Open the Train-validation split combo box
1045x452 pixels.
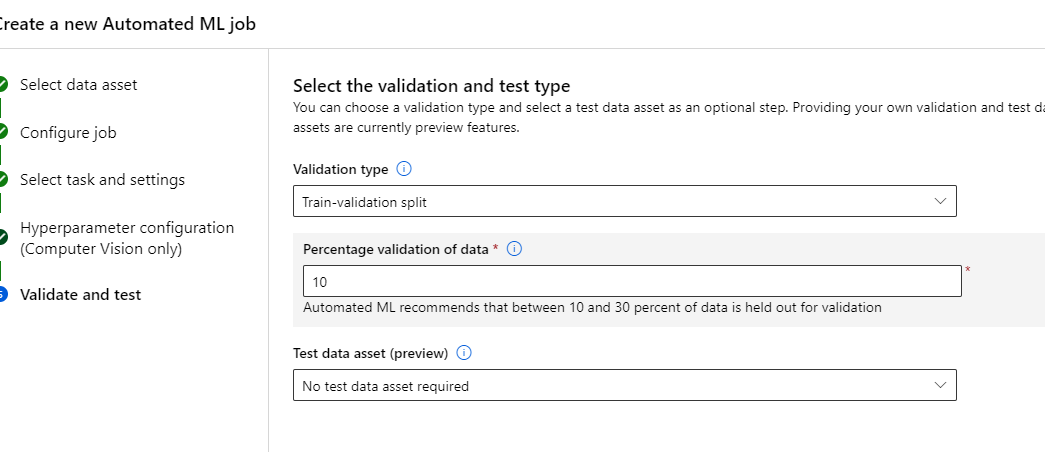coord(624,201)
